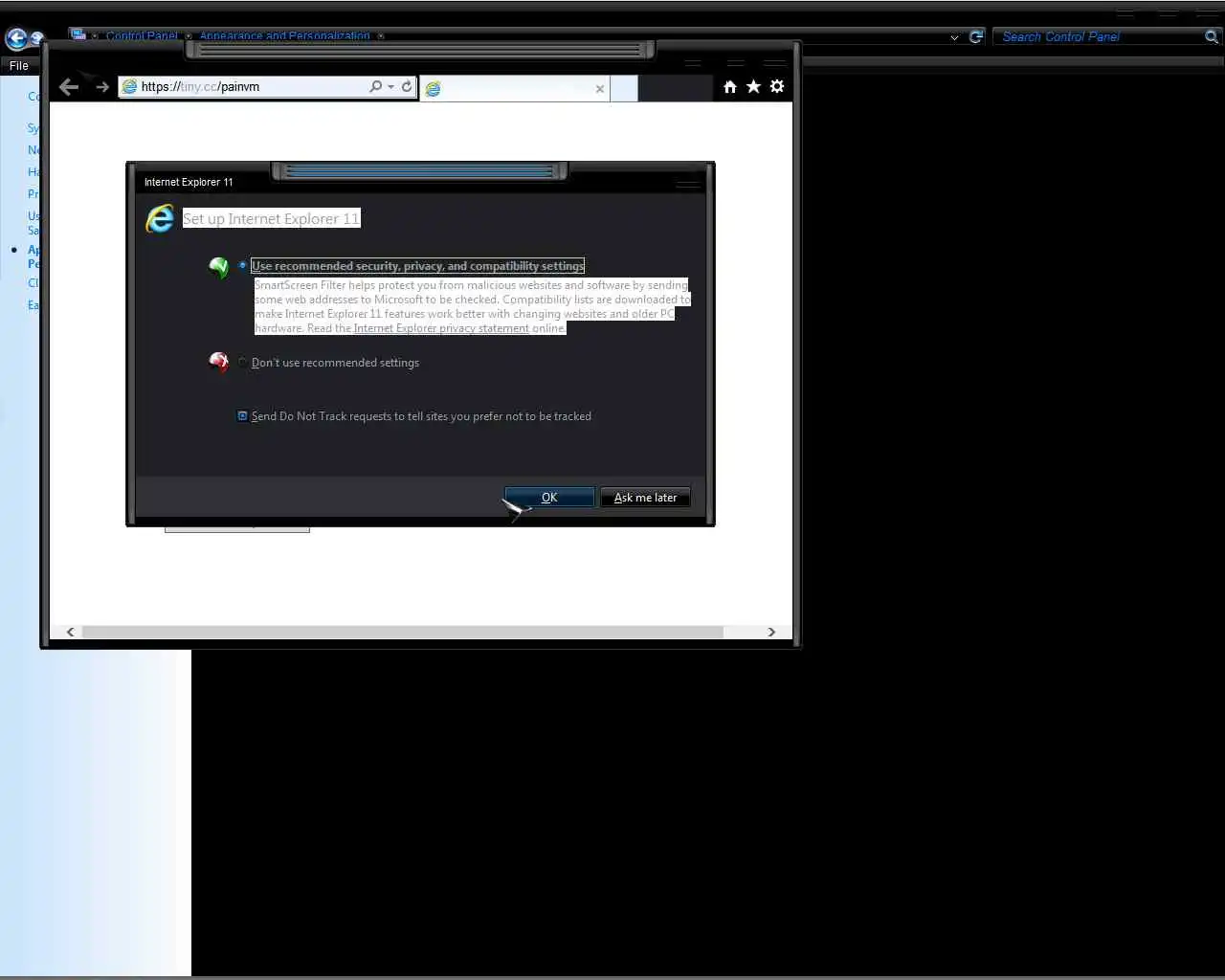Open the Internet Explorer privacy statement link
The image size is (1225, 980).
tap(441, 328)
